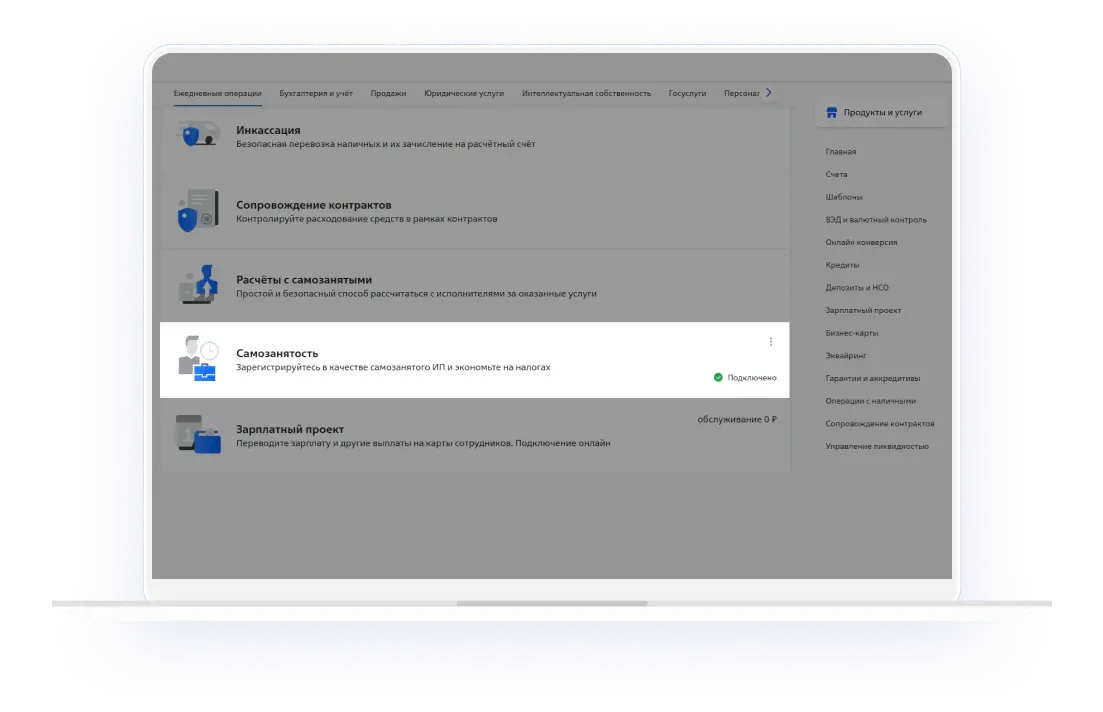Go to Интеллектуальная собственность tab
This screenshot has width=1103, height=712.
tap(586, 93)
